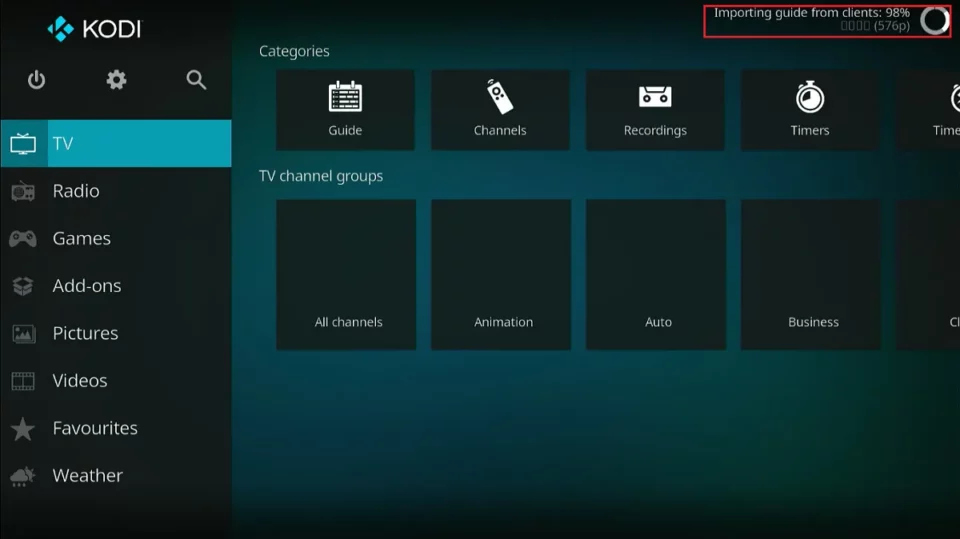
Task: Open the Animation channel group
Action: pyautogui.click(x=501, y=274)
